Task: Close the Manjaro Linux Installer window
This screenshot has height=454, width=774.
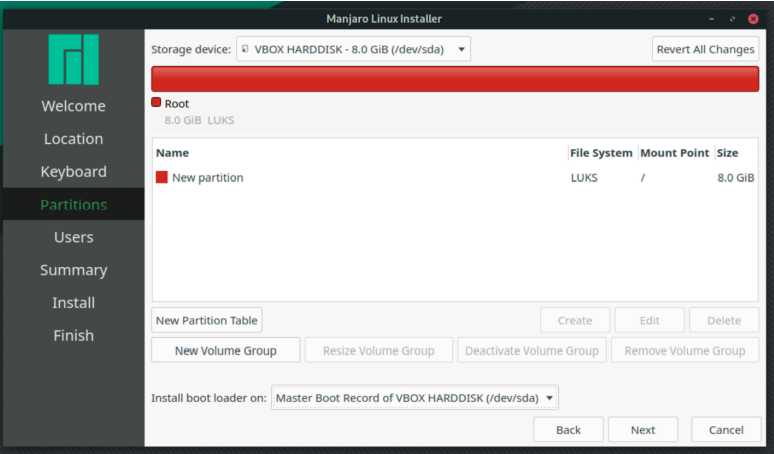Action: pyautogui.click(x=753, y=19)
